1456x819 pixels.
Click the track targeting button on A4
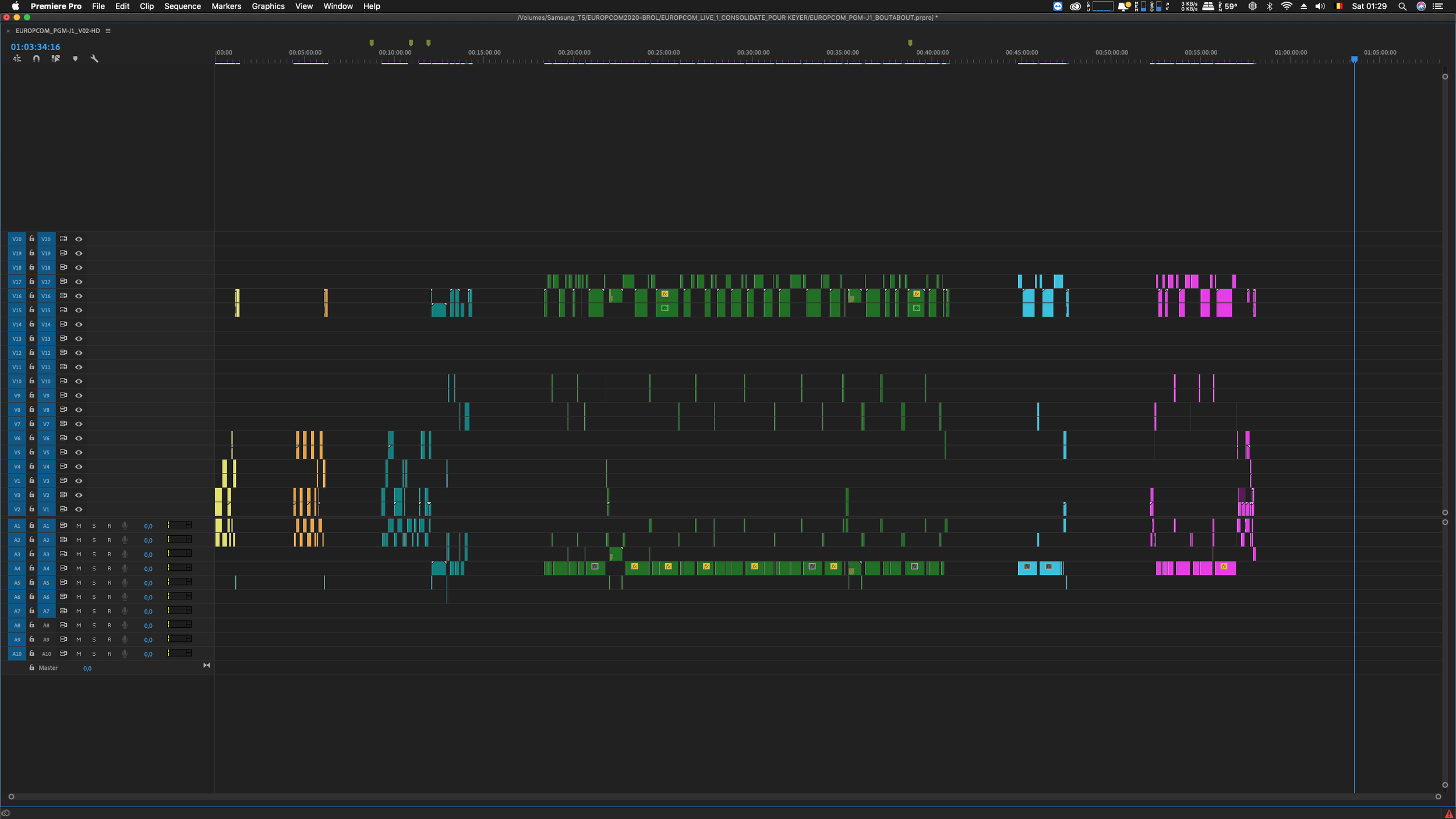point(46,569)
